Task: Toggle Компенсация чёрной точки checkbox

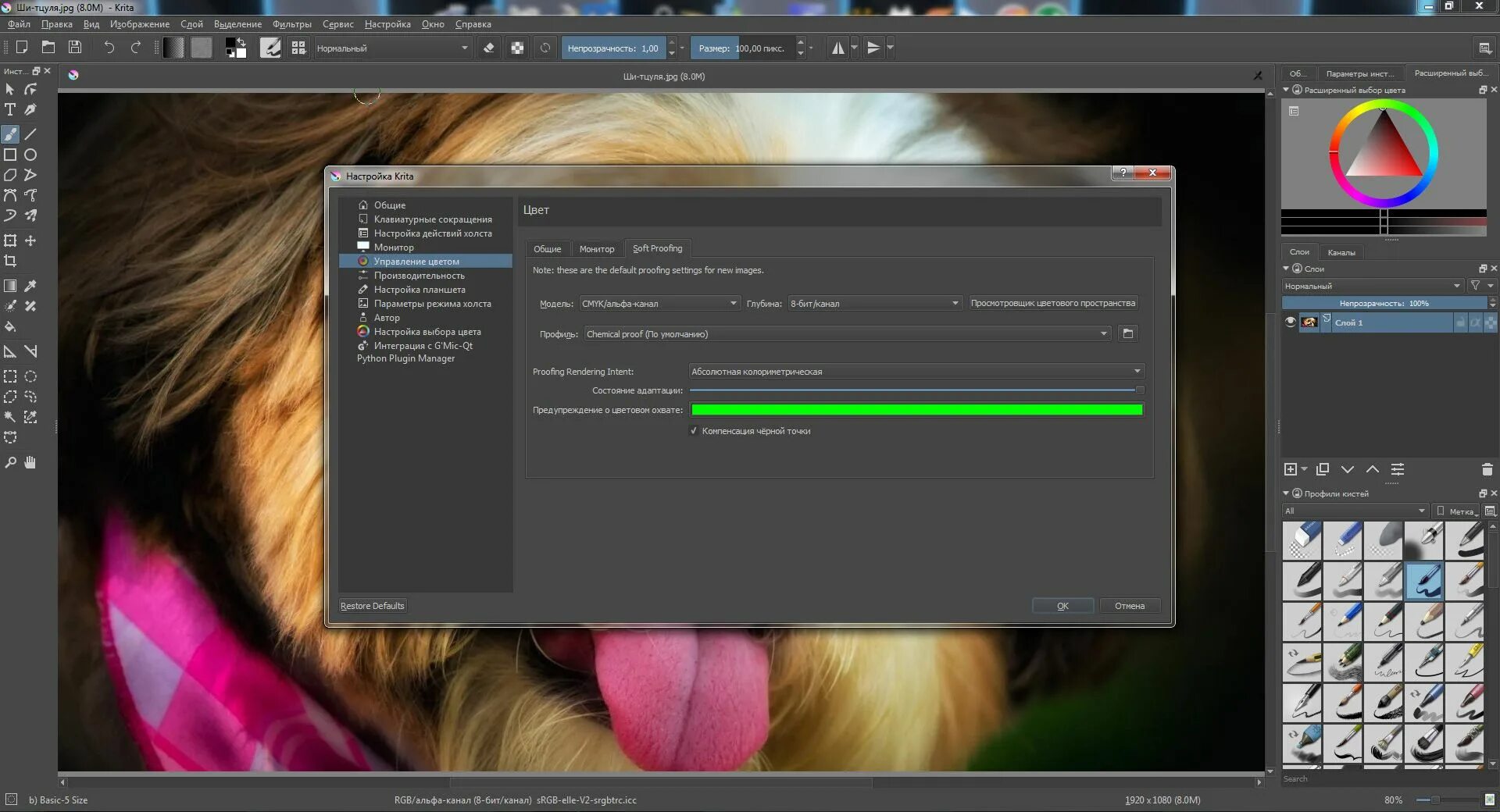Action: pos(693,431)
